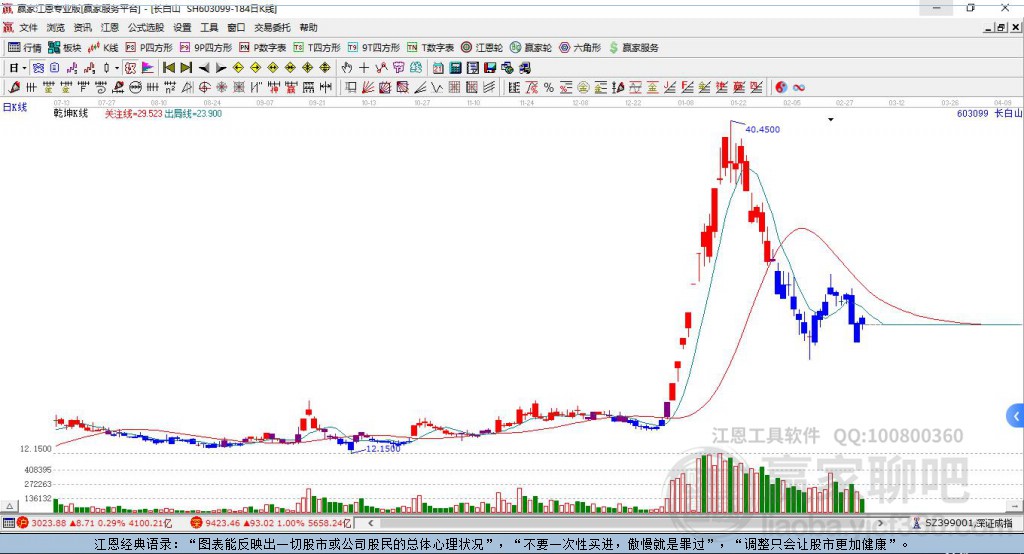
Task: Click the 乾坤K线 indicator label
Action: tap(71, 114)
